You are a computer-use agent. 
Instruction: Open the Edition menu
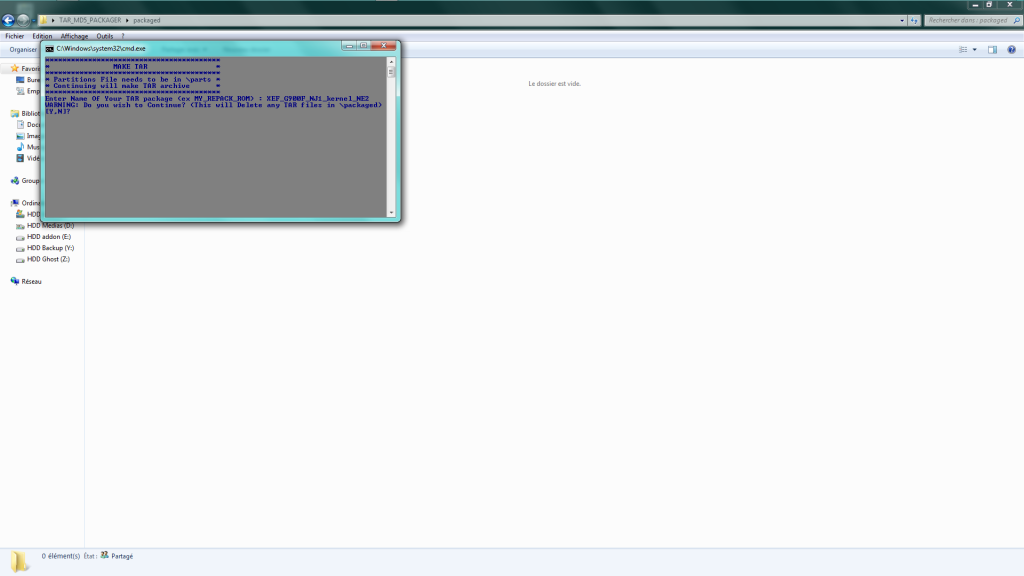pos(42,37)
